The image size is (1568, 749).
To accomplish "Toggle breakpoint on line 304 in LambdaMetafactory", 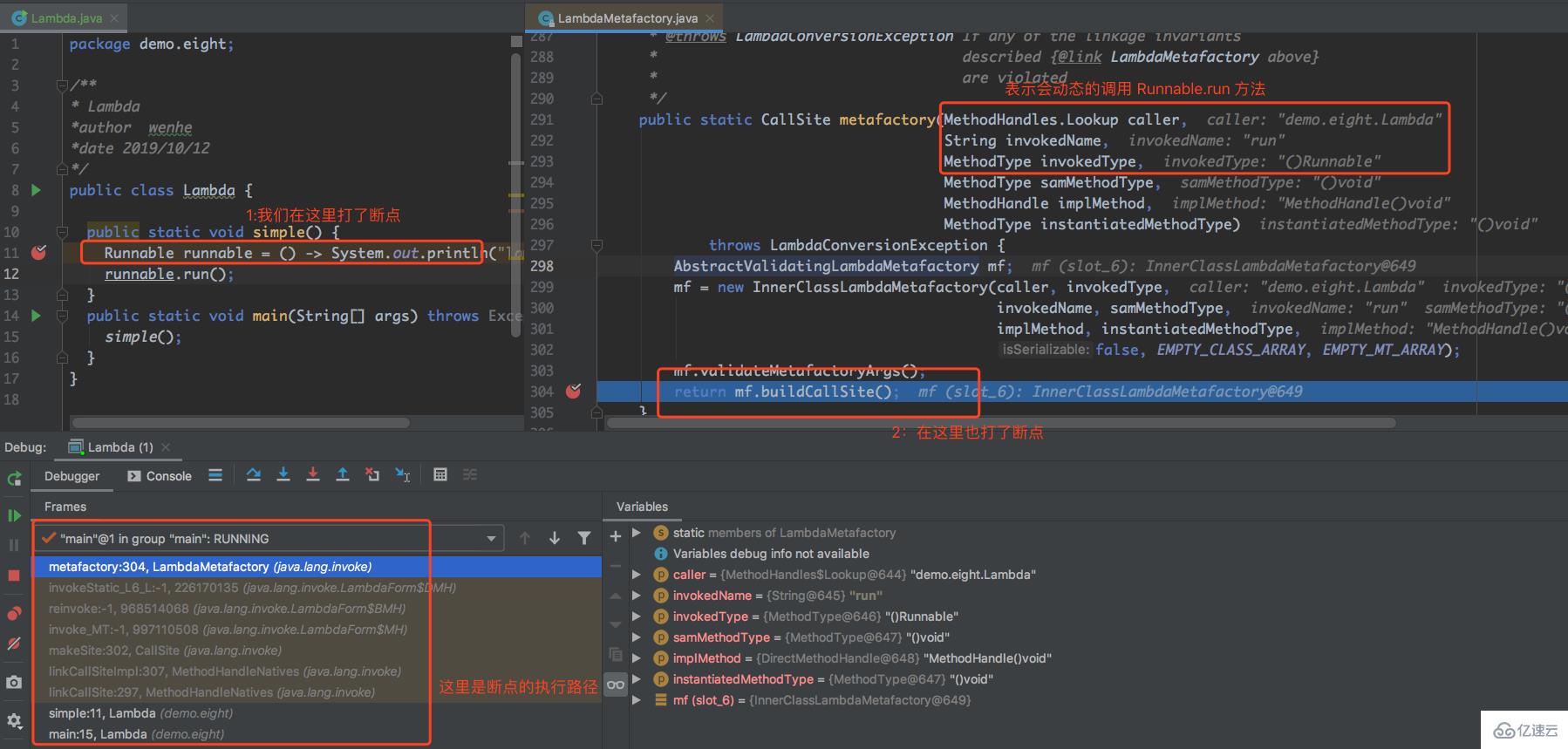I will pos(573,392).
